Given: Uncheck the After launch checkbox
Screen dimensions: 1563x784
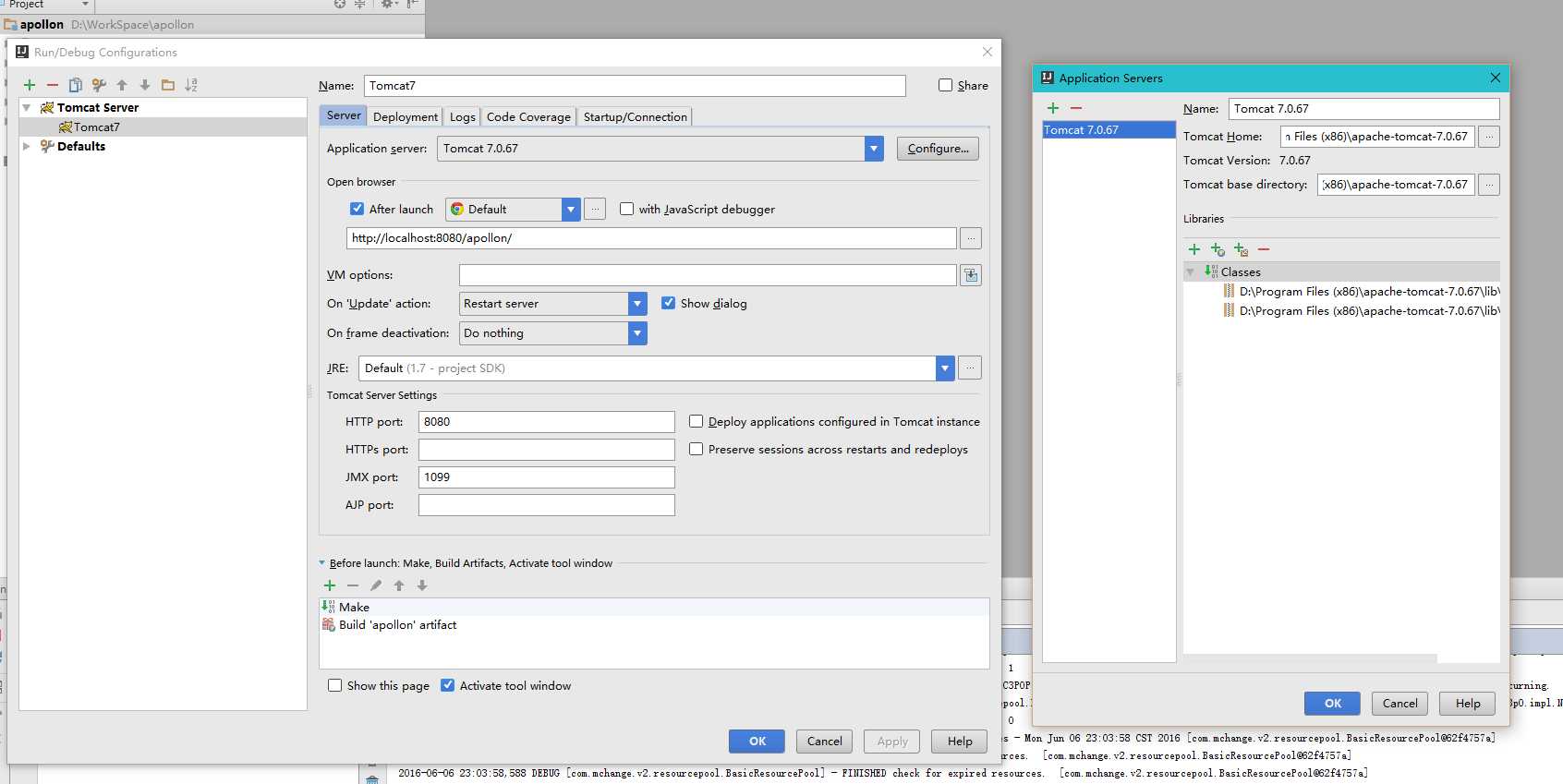Looking at the screenshot, I should (357, 209).
